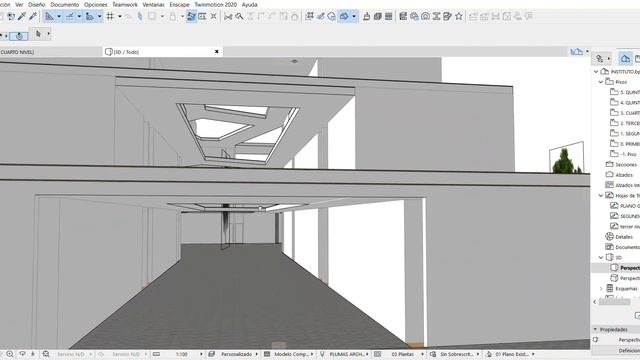Open guide lines options dropdown arrow
640x360 pixels.
pos(59,16)
